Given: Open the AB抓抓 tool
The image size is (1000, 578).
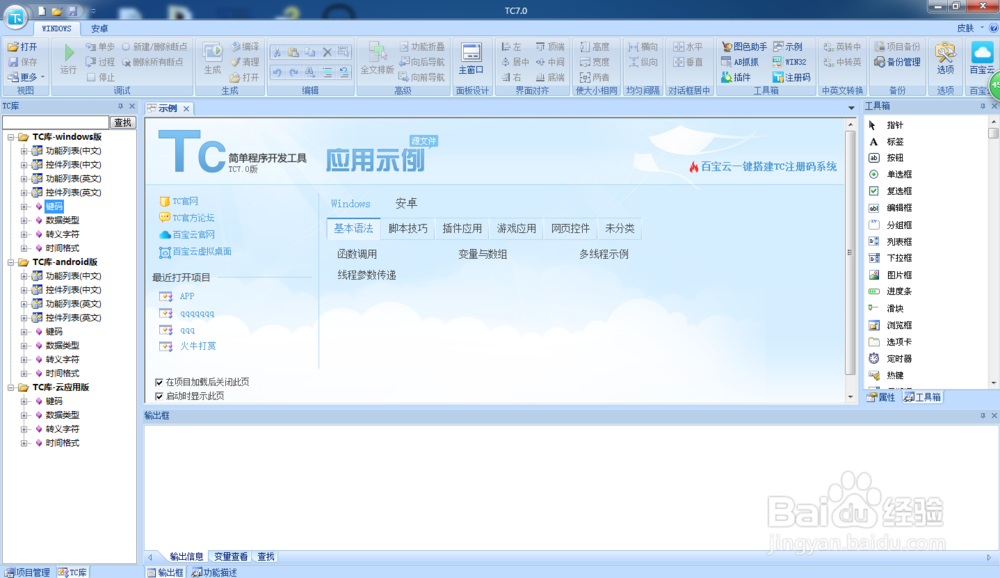Looking at the screenshot, I should [x=740, y=62].
